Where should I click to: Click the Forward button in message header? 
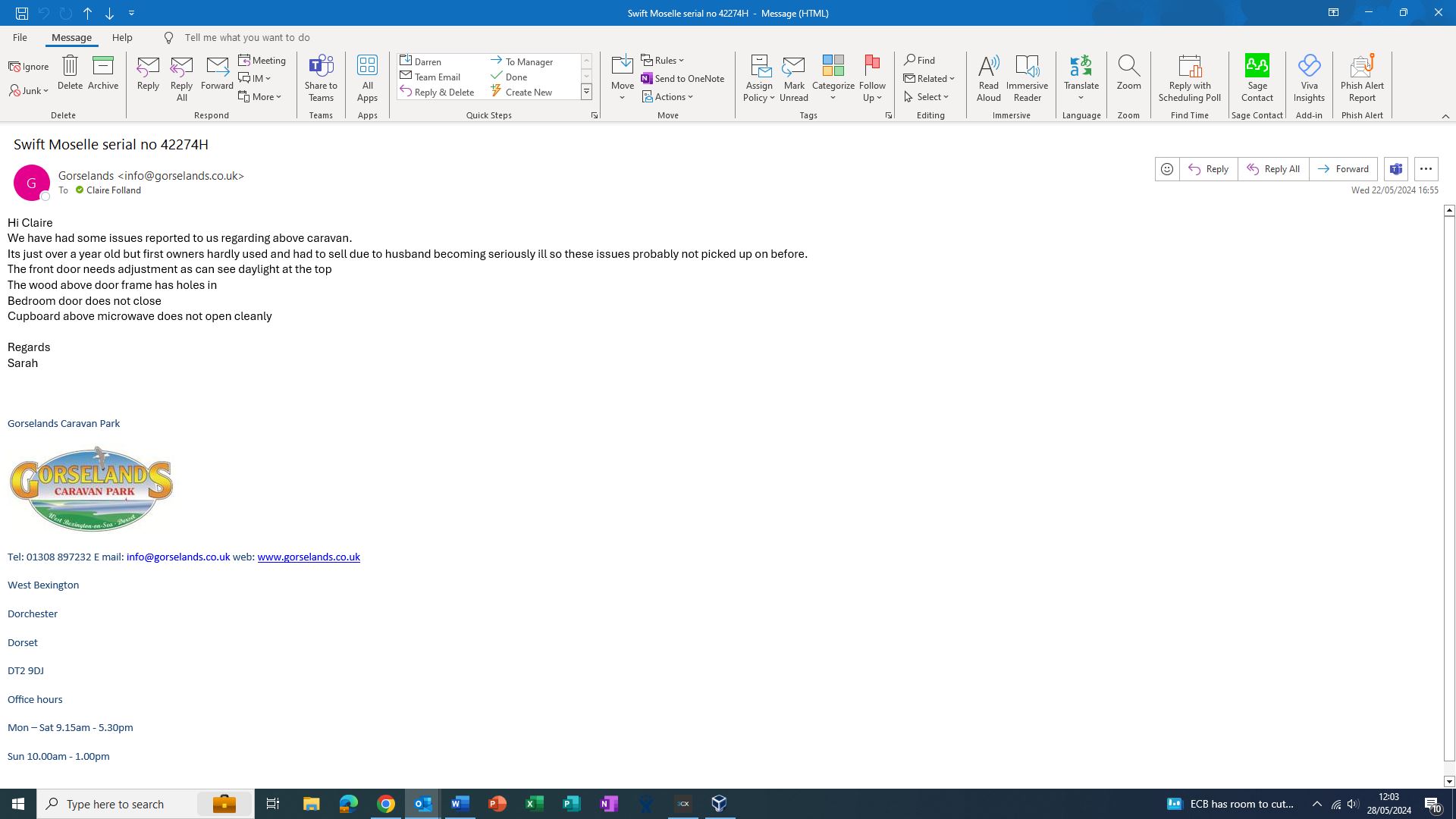1343,169
